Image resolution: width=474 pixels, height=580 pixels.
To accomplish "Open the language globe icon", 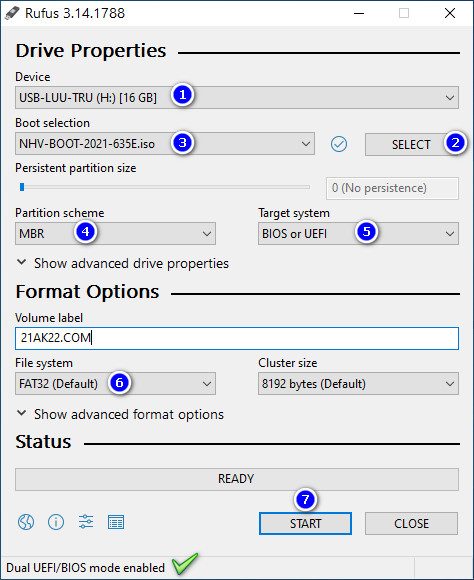I will click(x=26, y=522).
